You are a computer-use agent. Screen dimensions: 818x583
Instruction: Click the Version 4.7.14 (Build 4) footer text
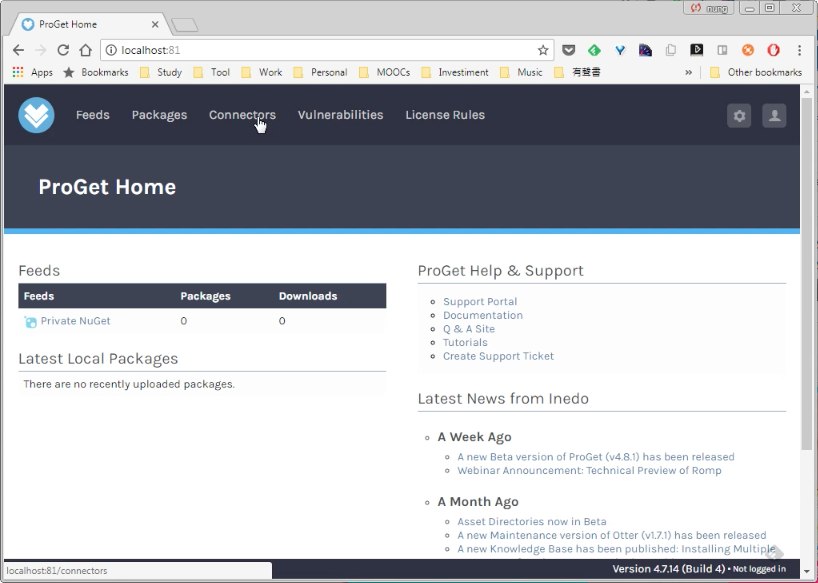668,569
